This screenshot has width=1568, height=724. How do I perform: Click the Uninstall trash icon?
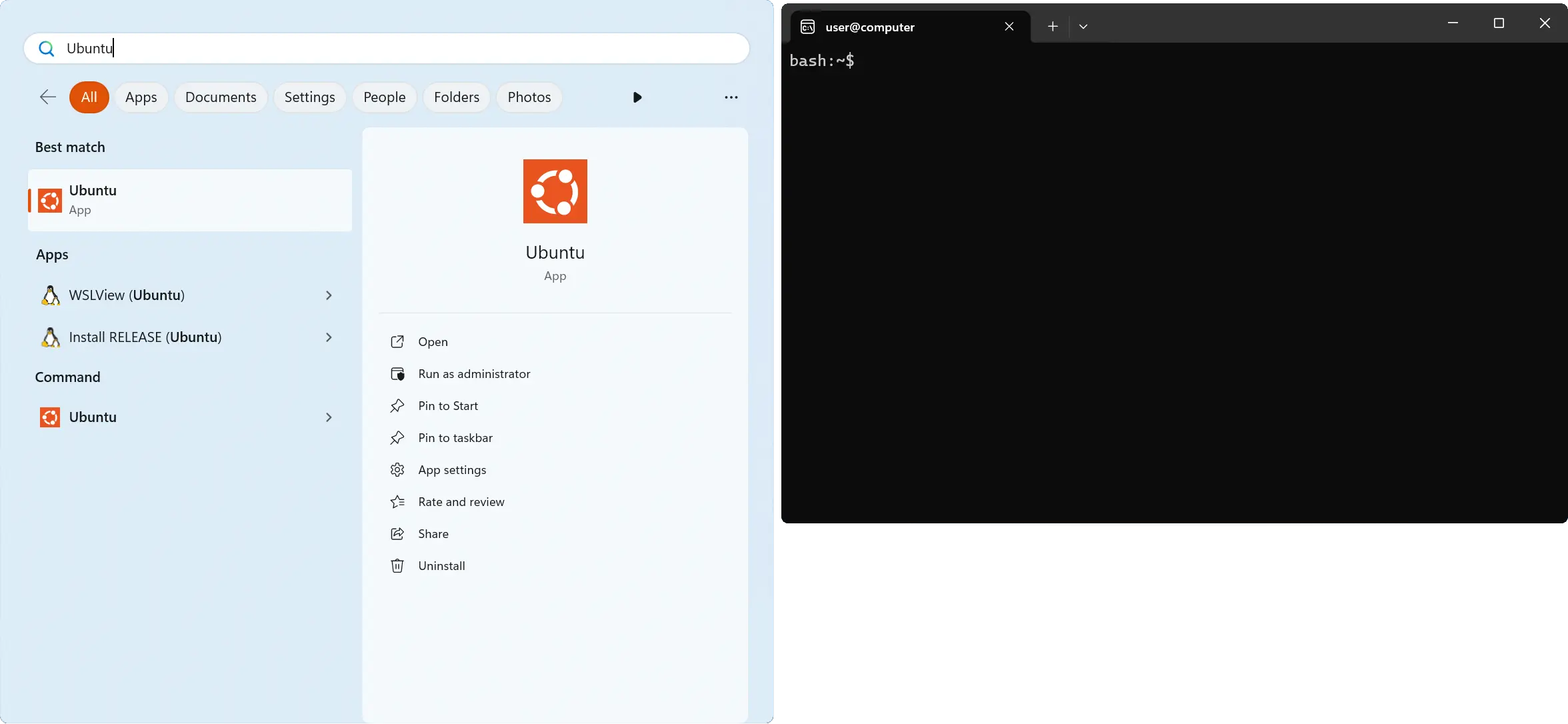pyautogui.click(x=397, y=566)
